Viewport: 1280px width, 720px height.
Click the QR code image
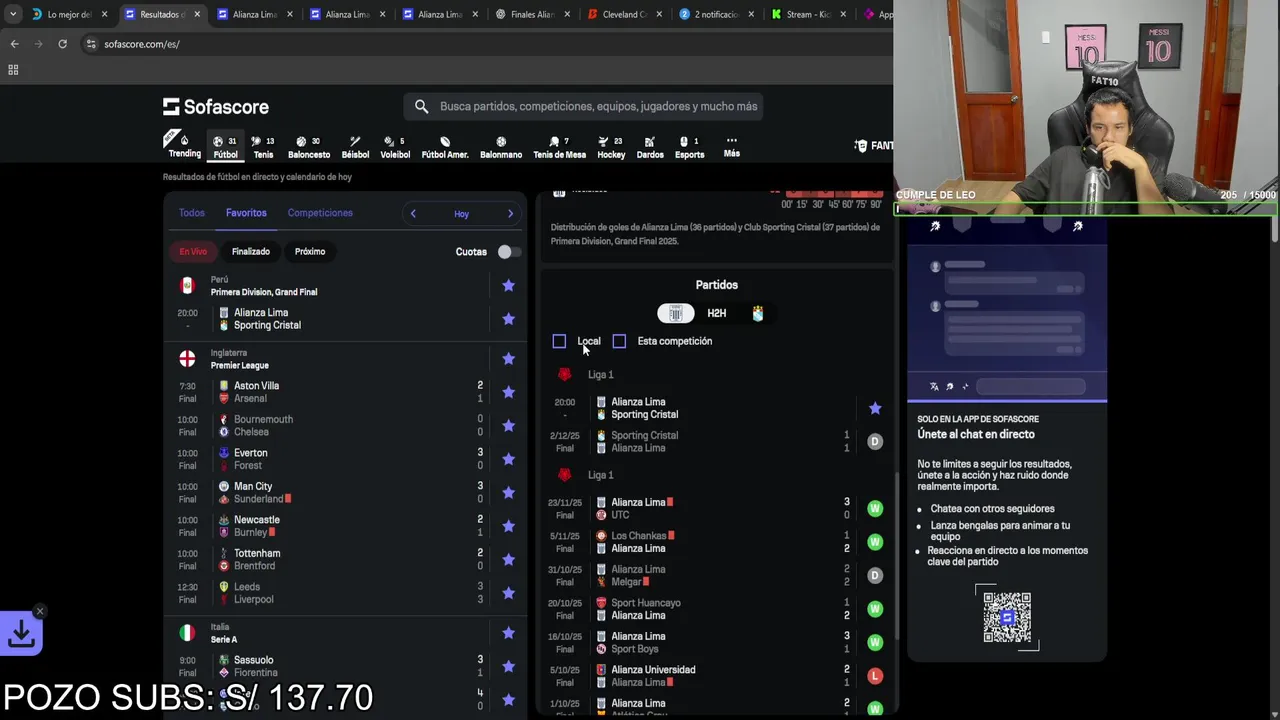(1007, 617)
